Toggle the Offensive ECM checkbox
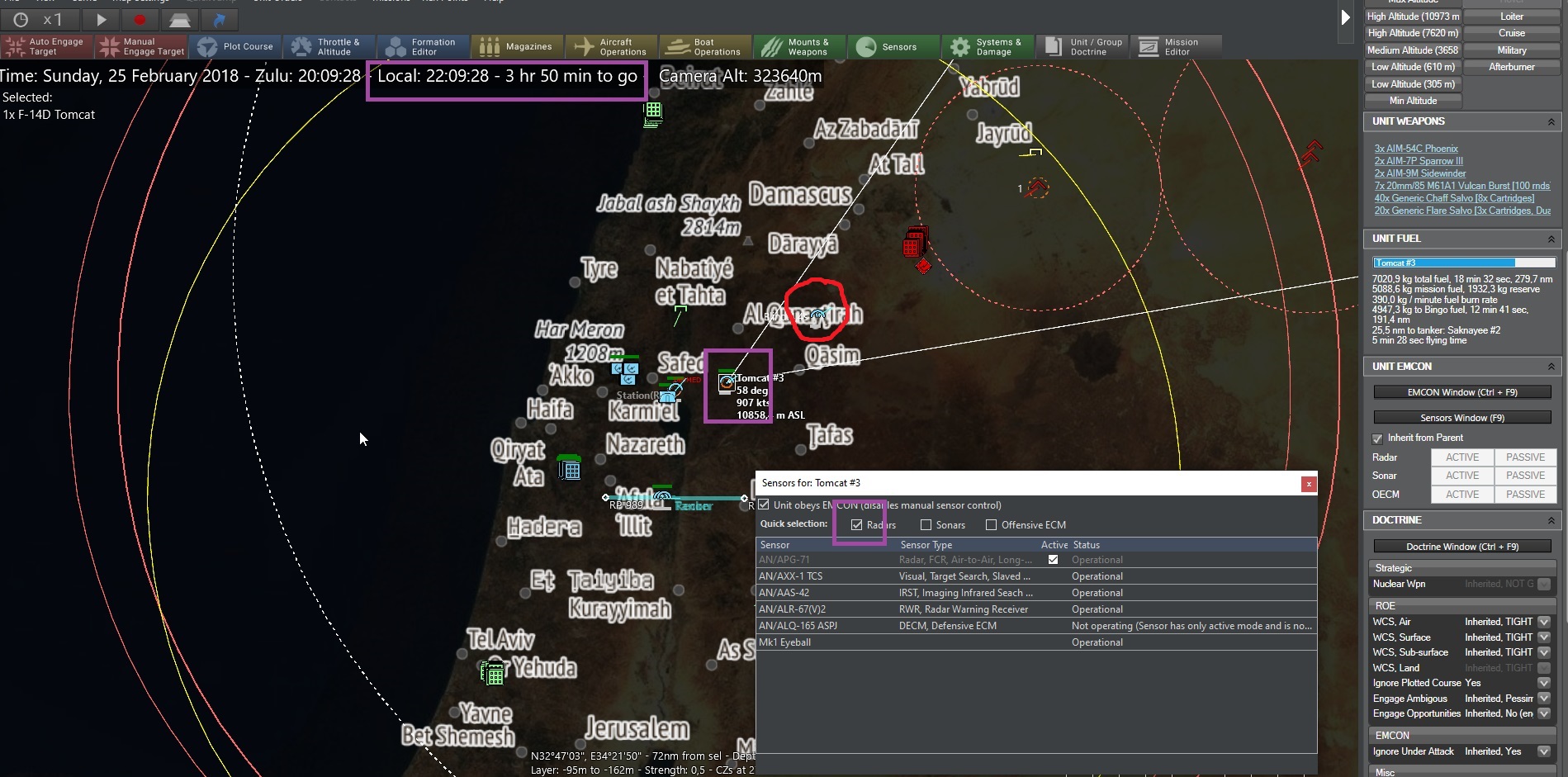This screenshot has height=777, width=1568. pyautogui.click(x=991, y=524)
